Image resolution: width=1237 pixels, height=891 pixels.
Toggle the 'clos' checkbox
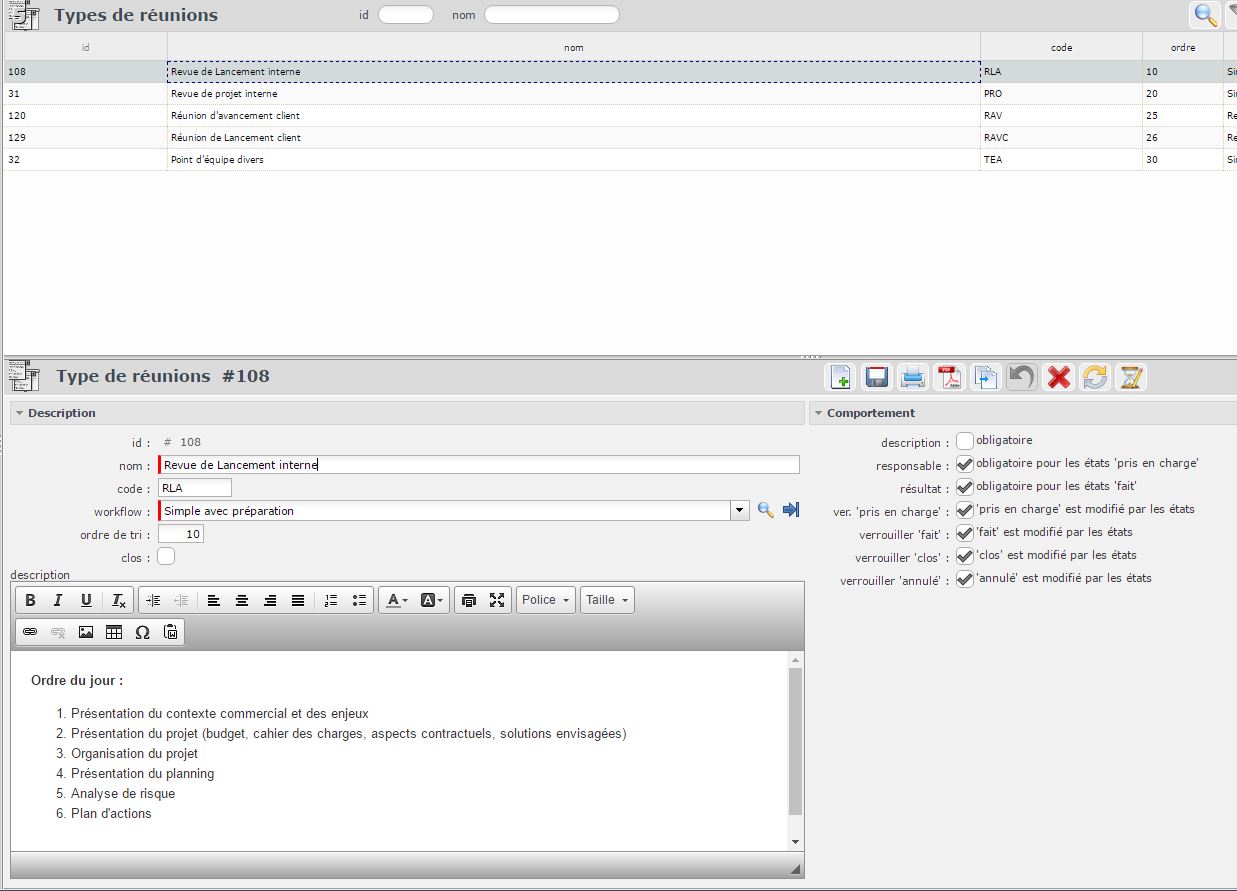click(x=166, y=557)
